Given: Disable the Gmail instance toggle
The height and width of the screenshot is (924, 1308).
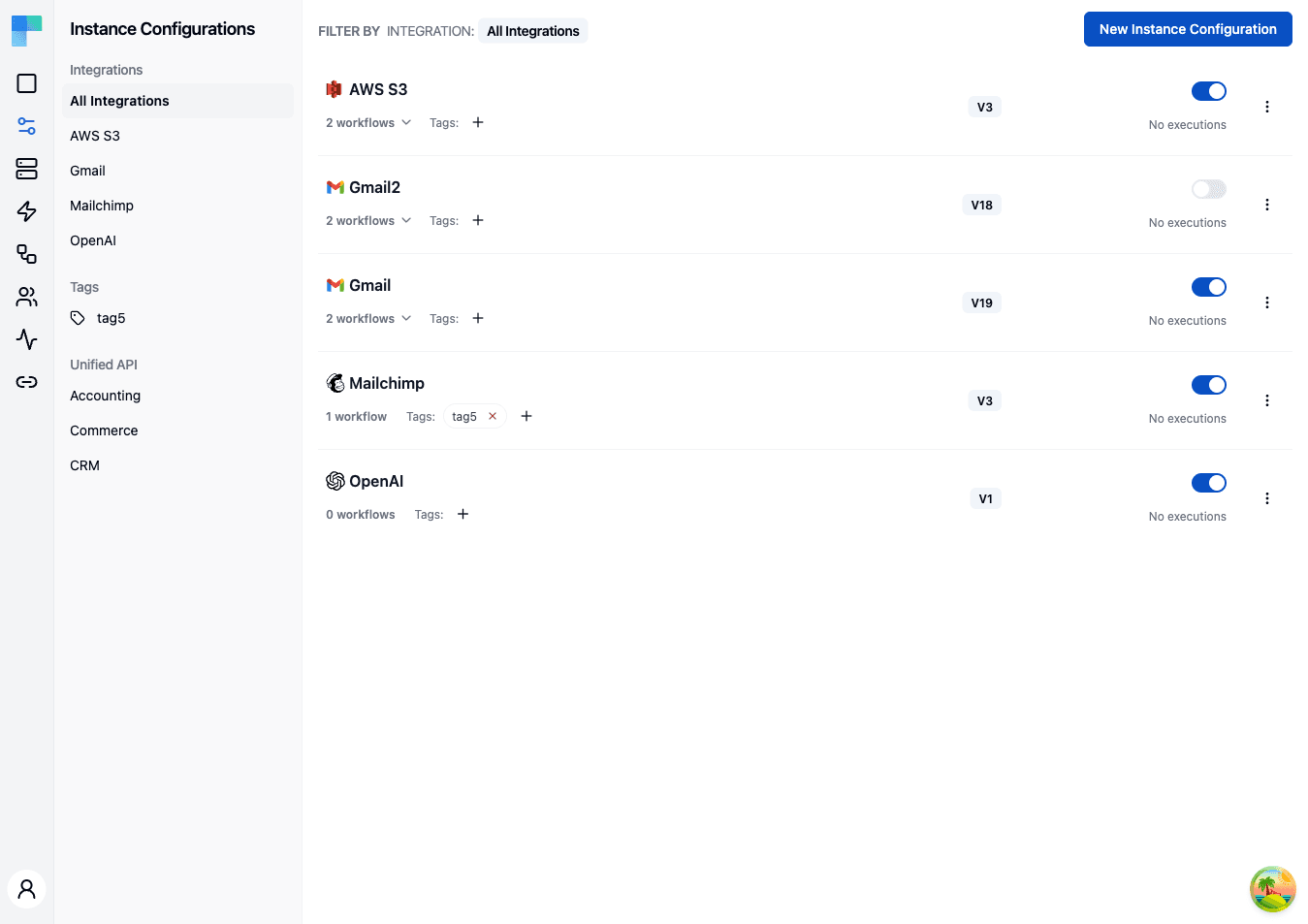Looking at the screenshot, I should [x=1209, y=287].
